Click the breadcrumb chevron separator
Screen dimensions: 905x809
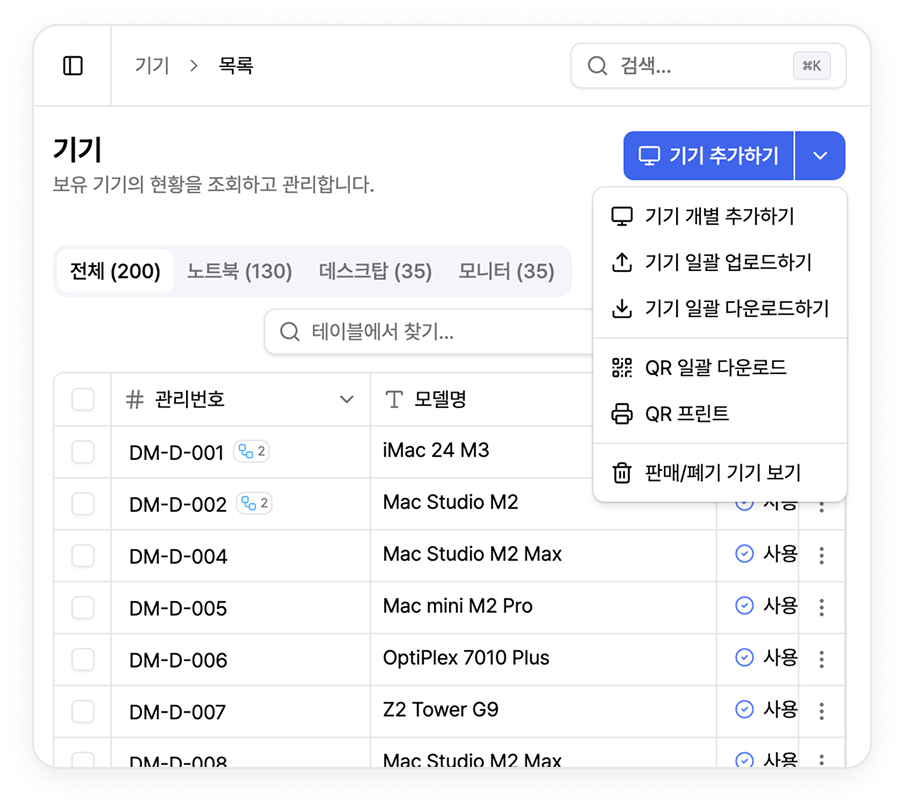coord(194,66)
